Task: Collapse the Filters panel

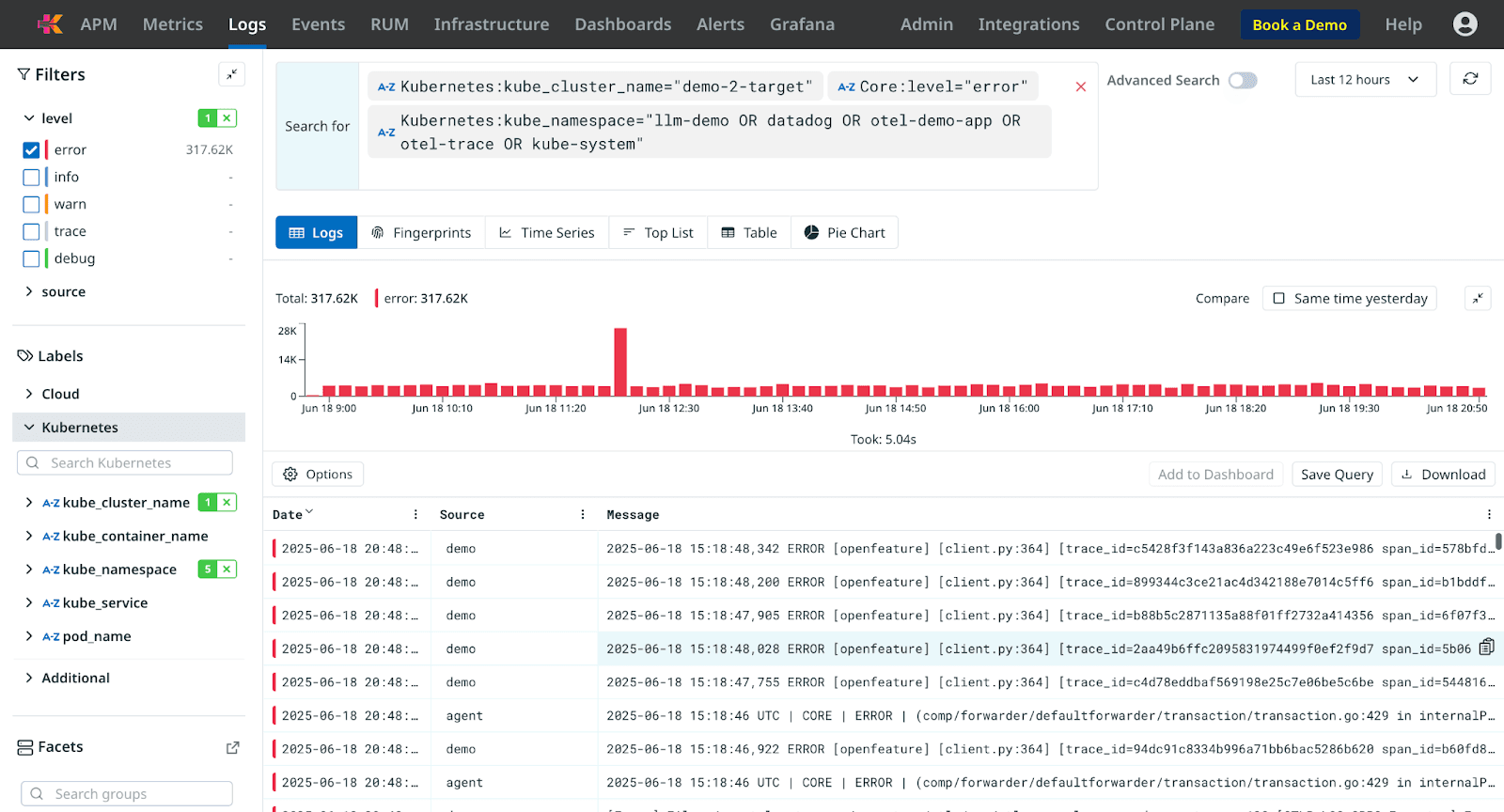Action: 232,74
